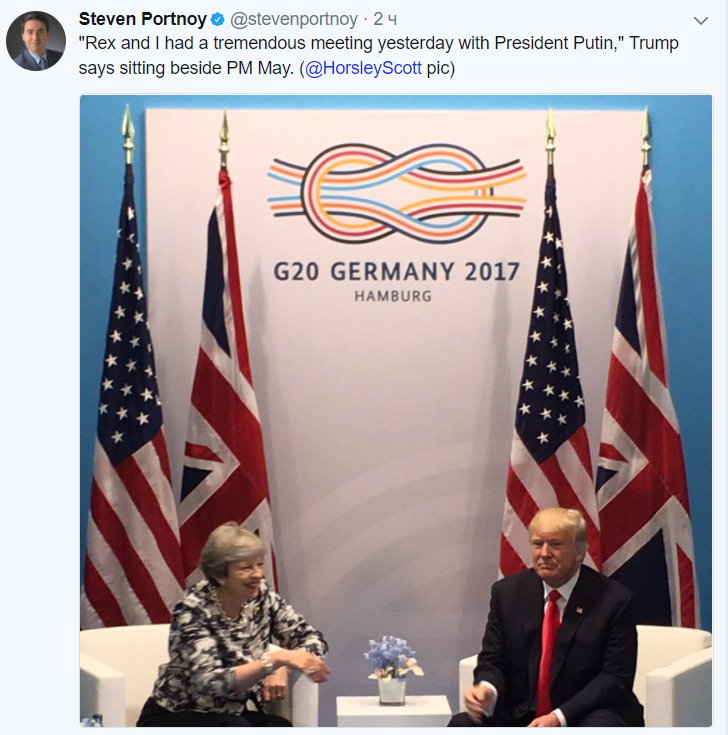Click the "G20 GERMANY 2017" text in photo
This screenshot has width=728, height=735.
coord(397,272)
